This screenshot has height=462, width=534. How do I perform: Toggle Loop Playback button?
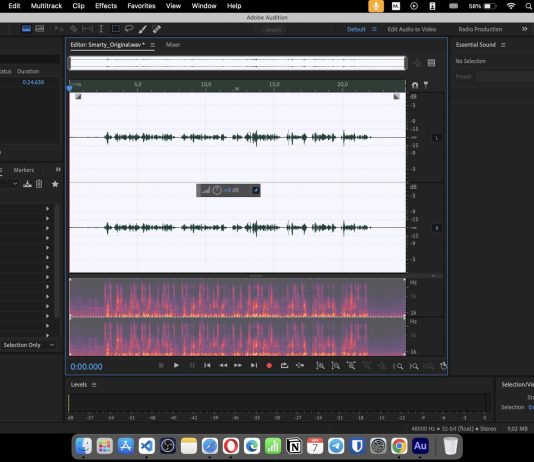point(284,365)
